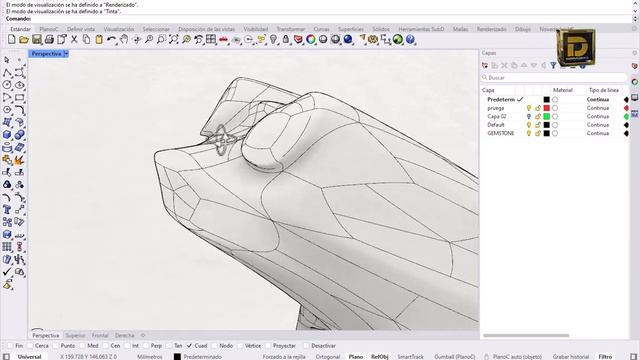
Task: Open linetype dropdown for pruega layer
Action: point(598,108)
